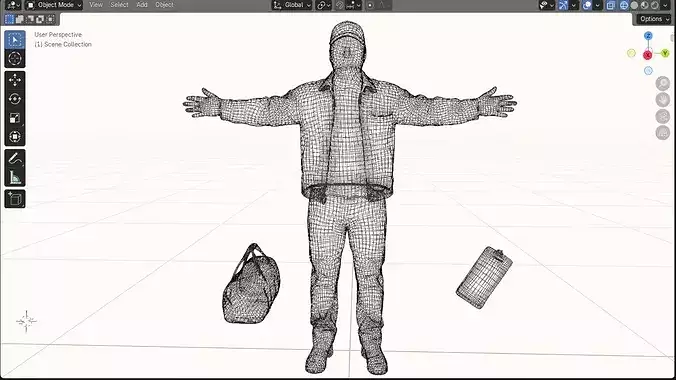This screenshot has width=676, height=380.
Task: Set selection mode to intersect
Action: pos(50,19)
